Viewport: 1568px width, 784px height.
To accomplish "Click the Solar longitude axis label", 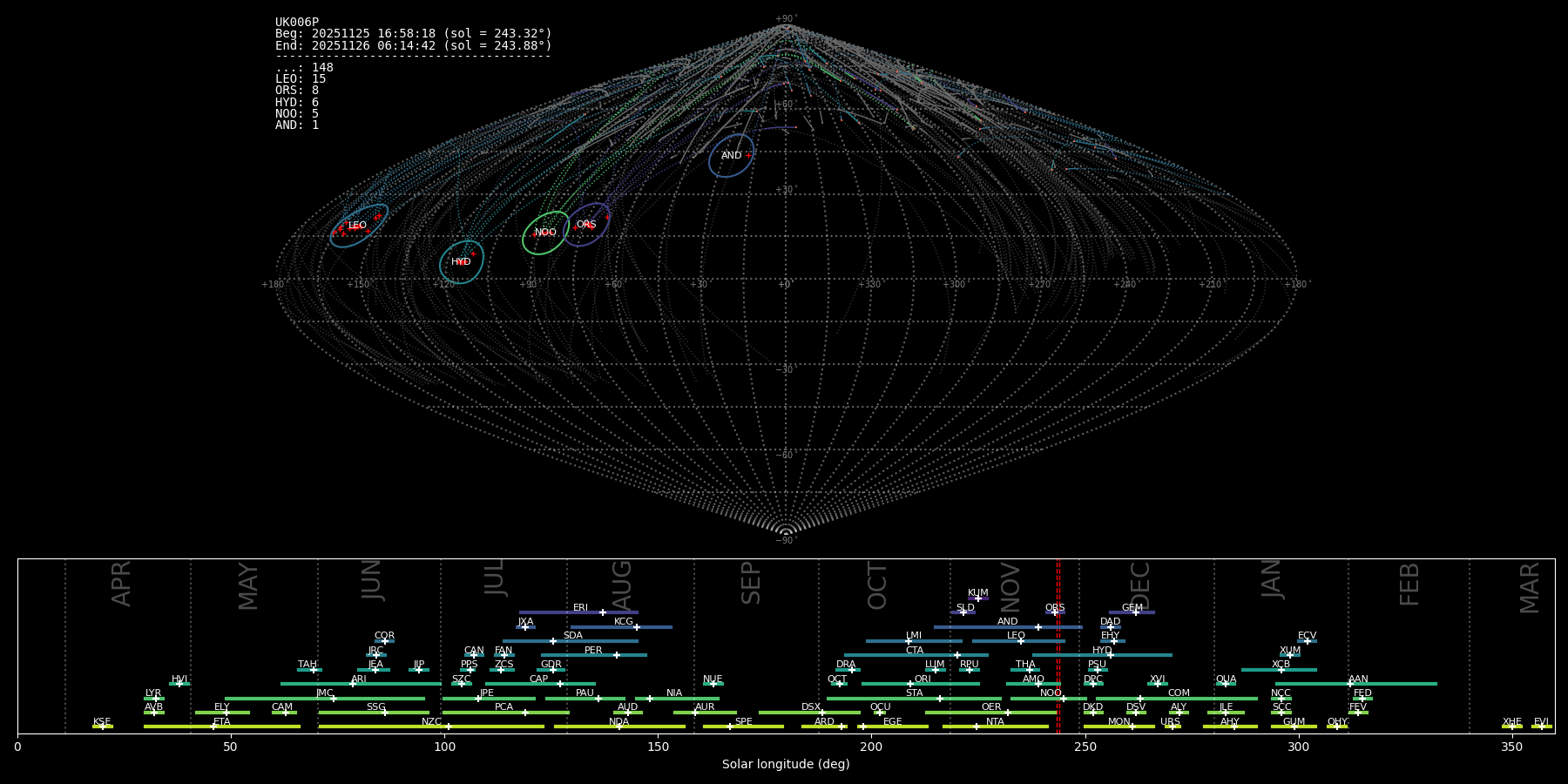I will 786,765.
